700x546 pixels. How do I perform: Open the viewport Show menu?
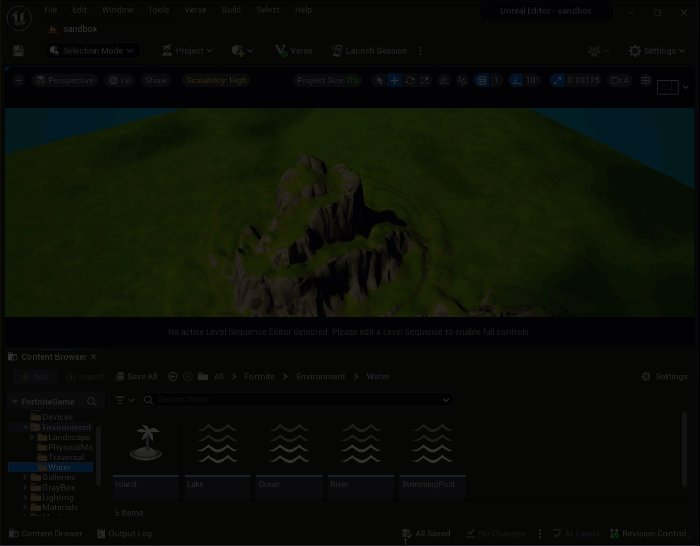(x=156, y=80)
